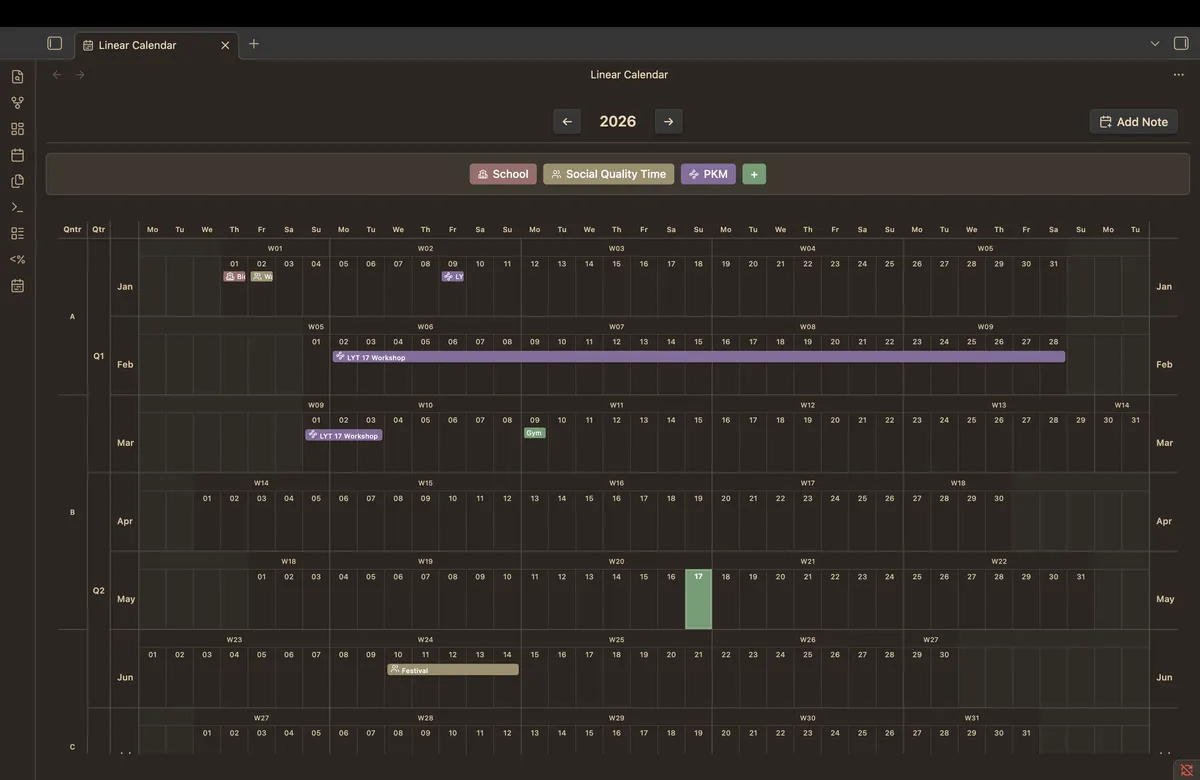Click the Qtr column header
This screenshot has height=780, width=1200.
pos(99,229)
